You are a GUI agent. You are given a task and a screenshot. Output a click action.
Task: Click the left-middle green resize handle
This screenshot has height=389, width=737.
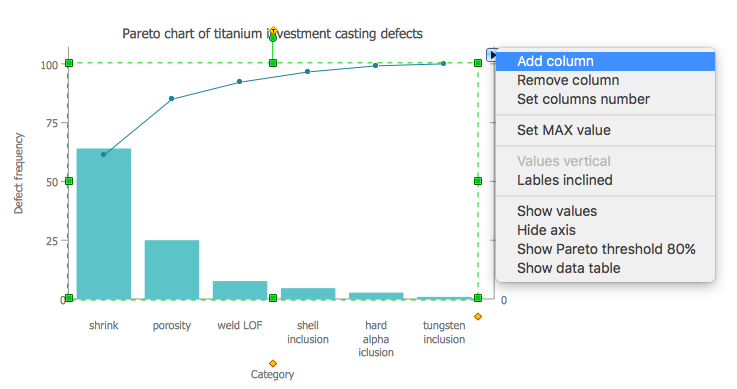pyautogui.click(x=69, y=181)
